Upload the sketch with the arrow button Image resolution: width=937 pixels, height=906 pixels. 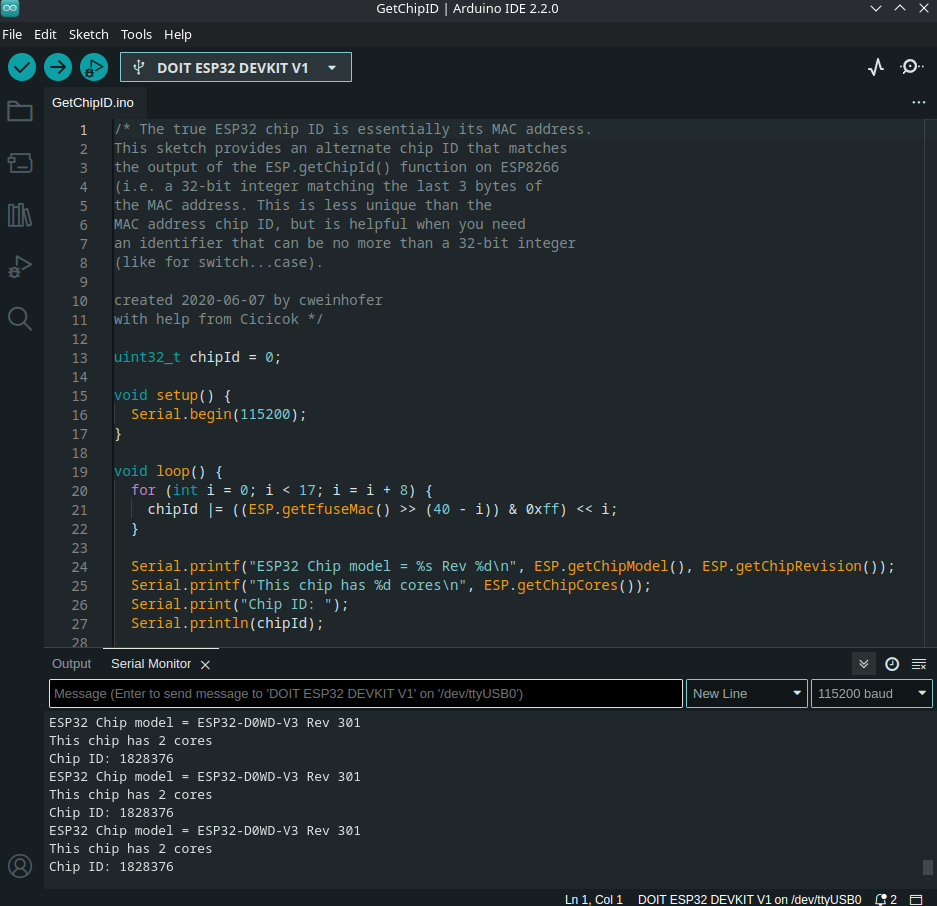click(58, 67)
